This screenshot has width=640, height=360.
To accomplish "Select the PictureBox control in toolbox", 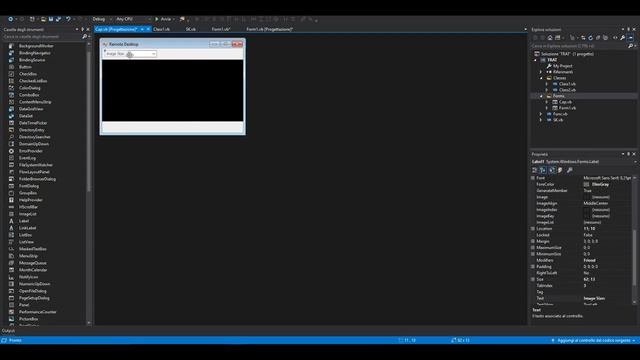I will click(29, 319).
